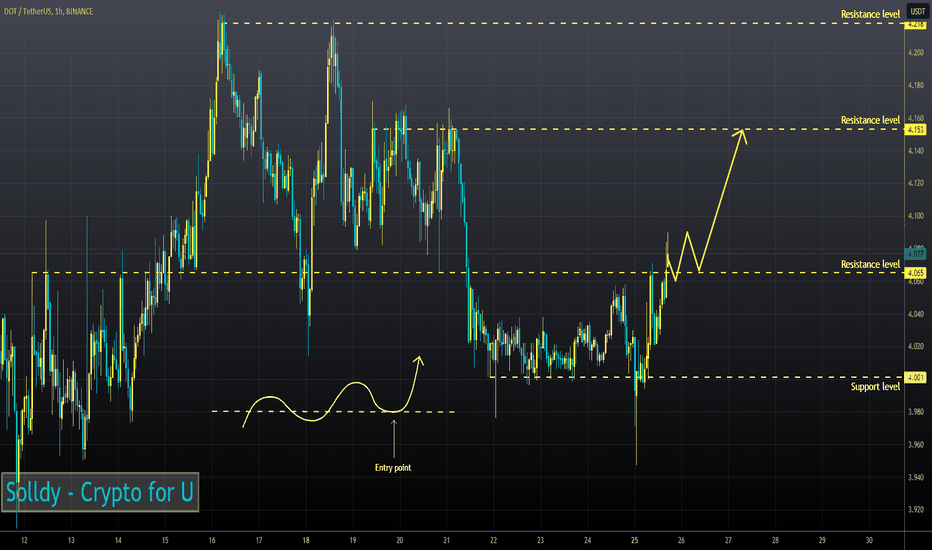
Task: Click date label 23 on time axis
Action: click(540, 540)
